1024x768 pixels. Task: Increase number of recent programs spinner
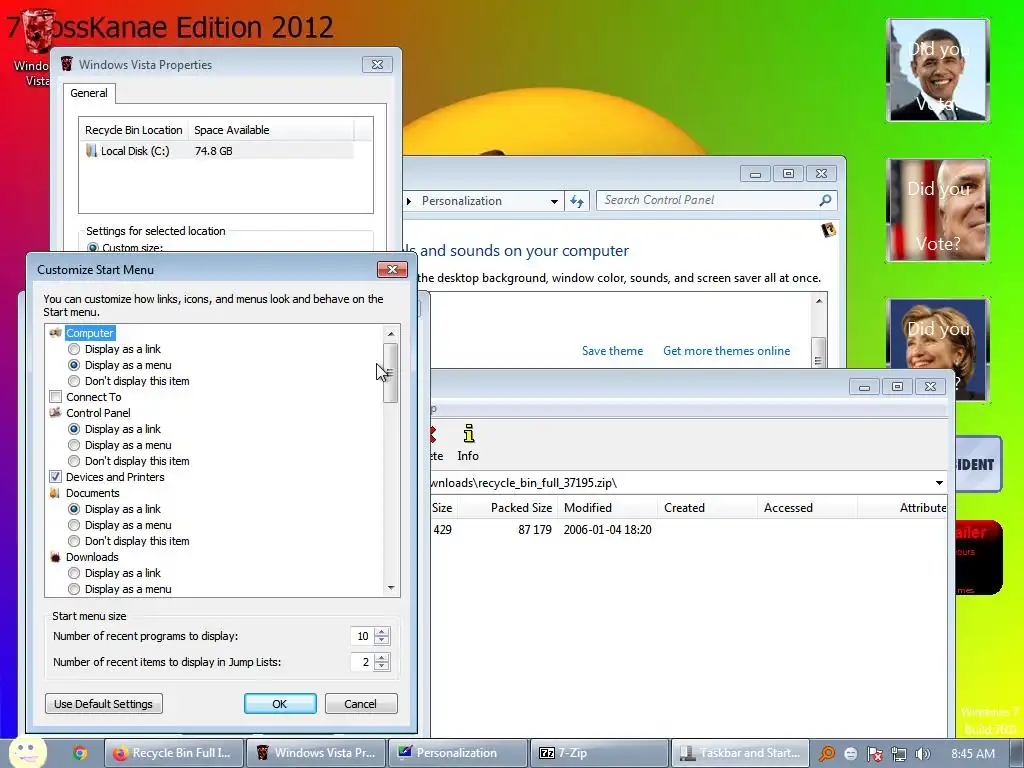(382, 632)
